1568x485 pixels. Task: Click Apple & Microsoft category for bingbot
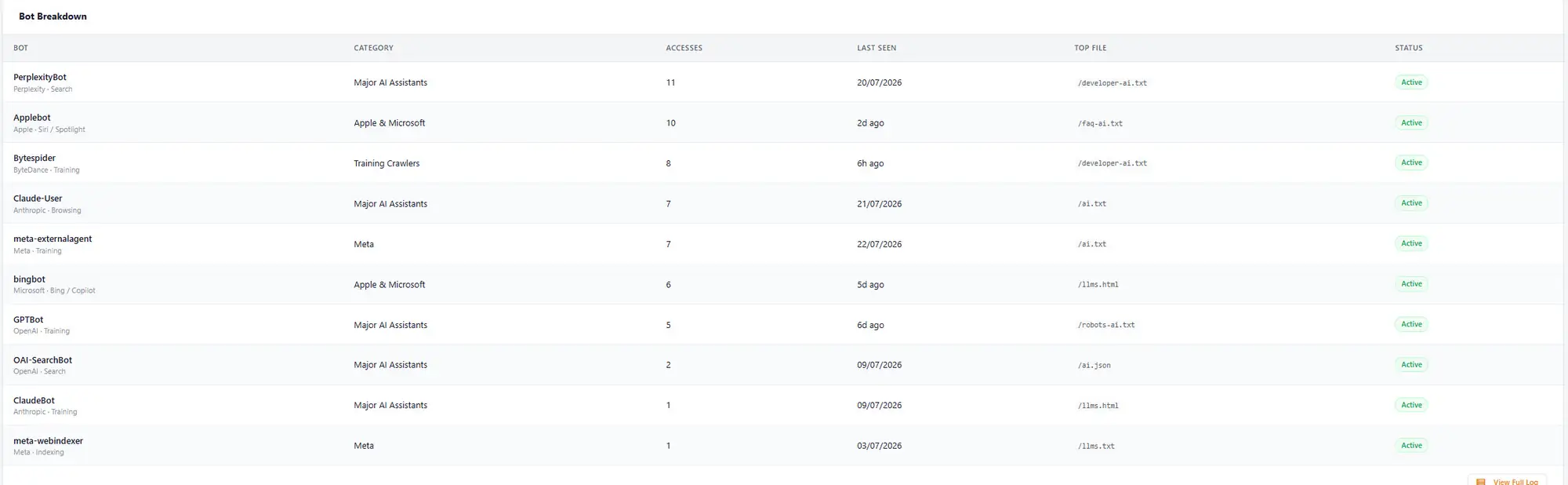390,285
